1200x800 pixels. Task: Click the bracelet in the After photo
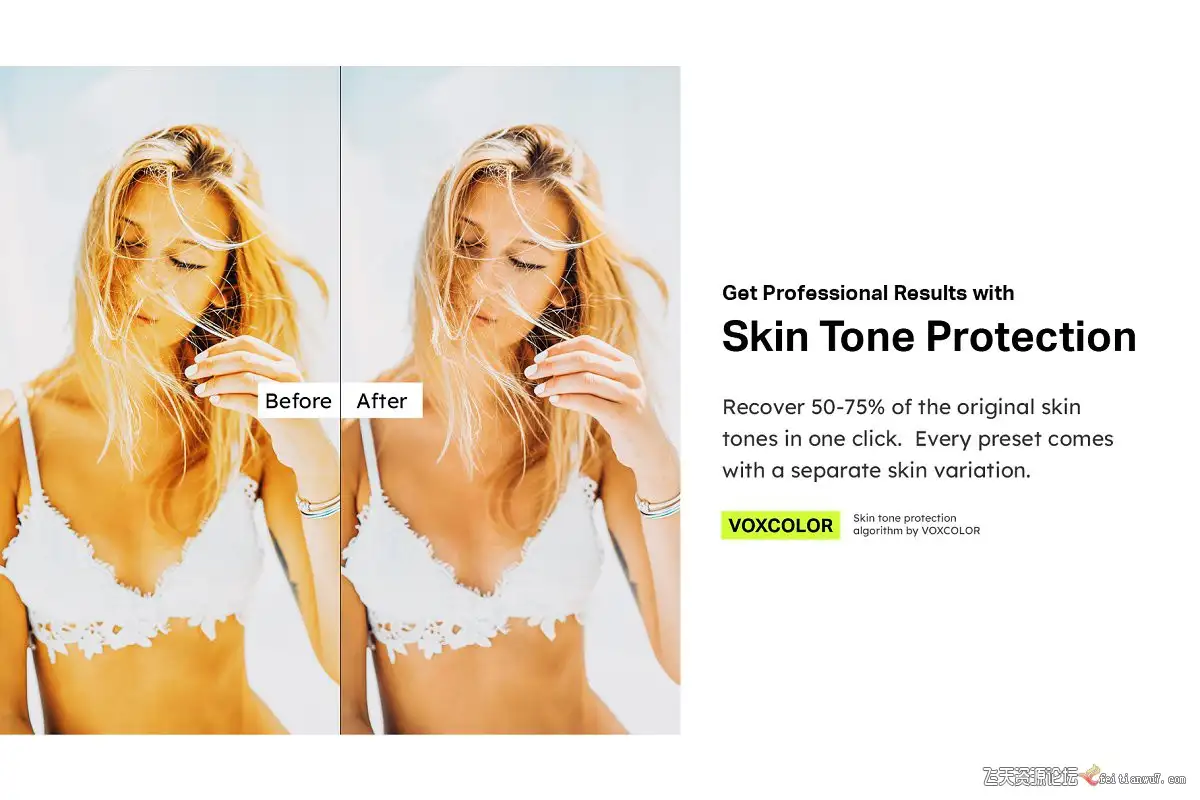pos(658,505)
